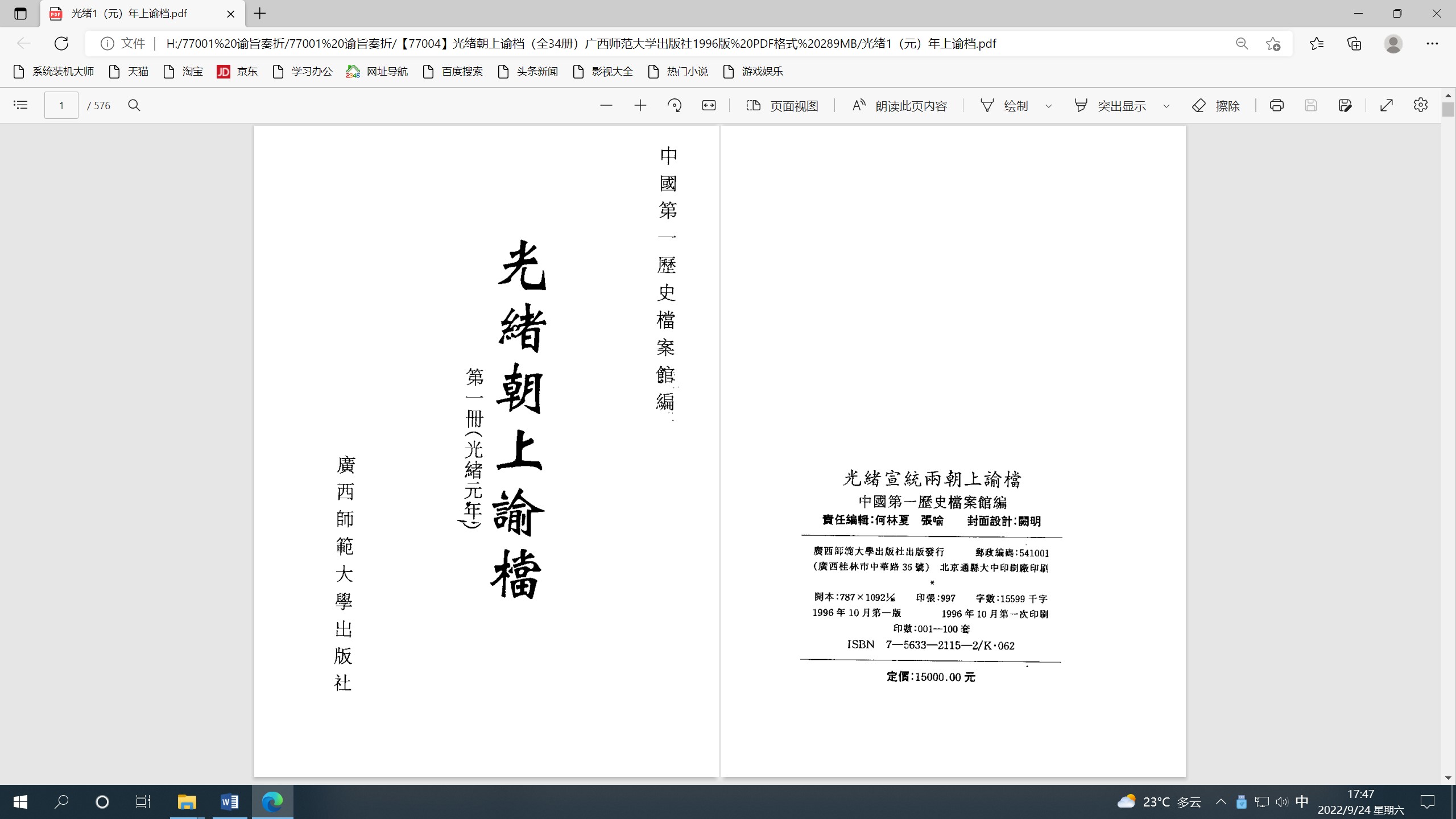Open the favorites list
This screenshot has width=1456, height=819.
tap(1317, 44)
